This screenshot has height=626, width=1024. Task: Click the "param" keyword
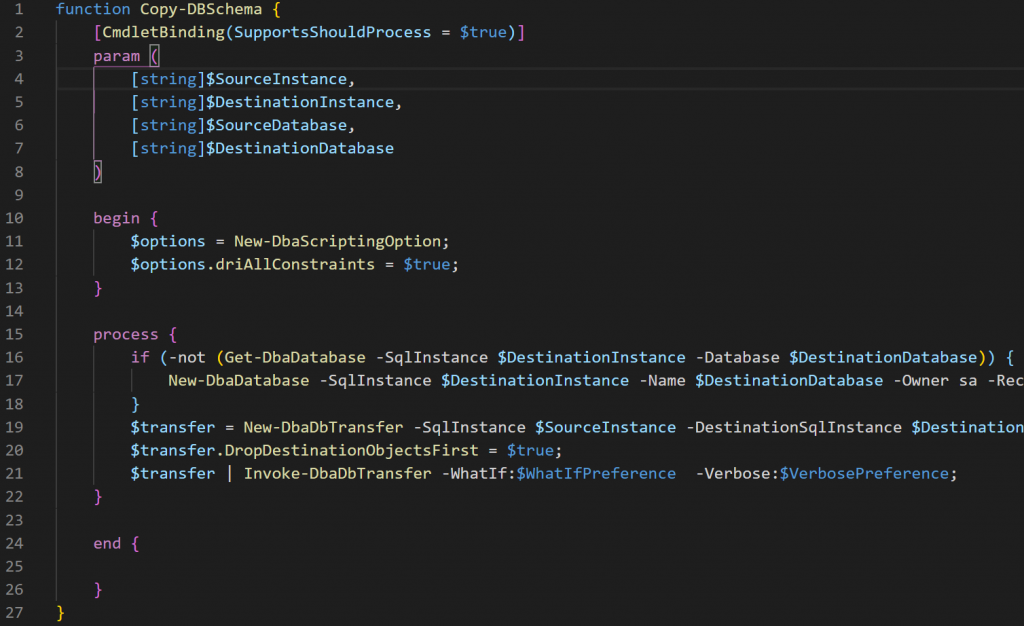pos(116,56)
